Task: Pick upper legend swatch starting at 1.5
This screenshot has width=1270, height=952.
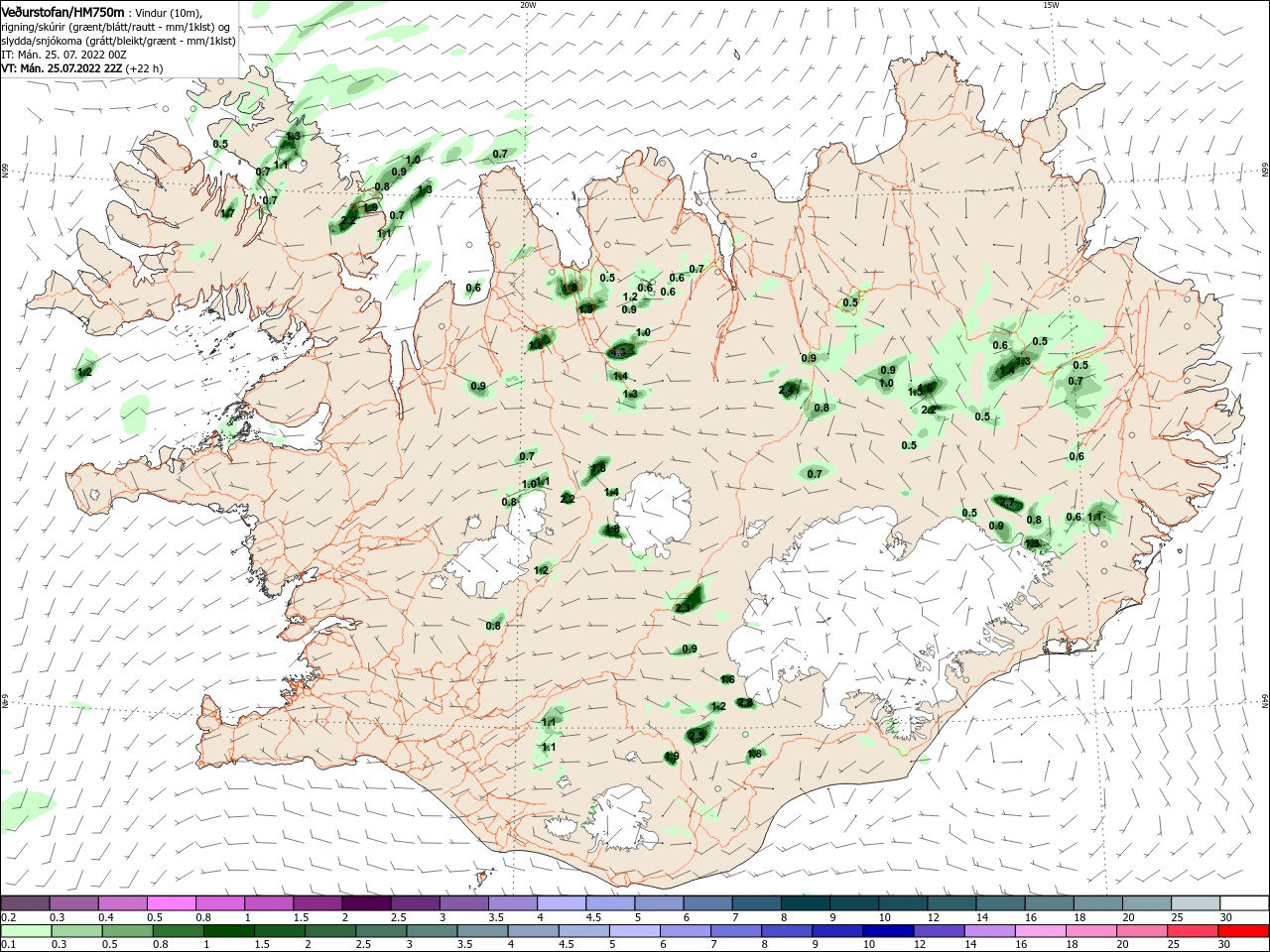Action: [317, 902]
